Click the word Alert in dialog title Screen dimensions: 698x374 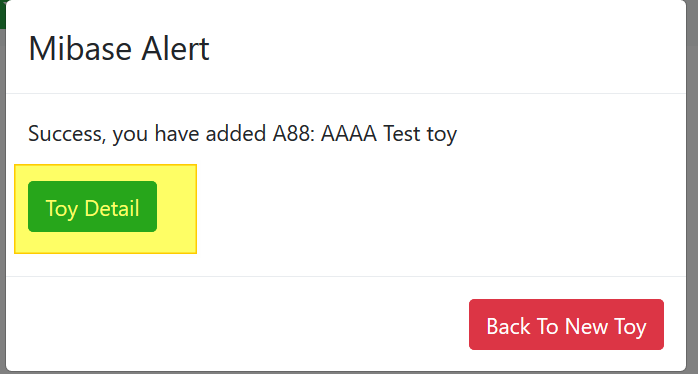pos(175,49)
